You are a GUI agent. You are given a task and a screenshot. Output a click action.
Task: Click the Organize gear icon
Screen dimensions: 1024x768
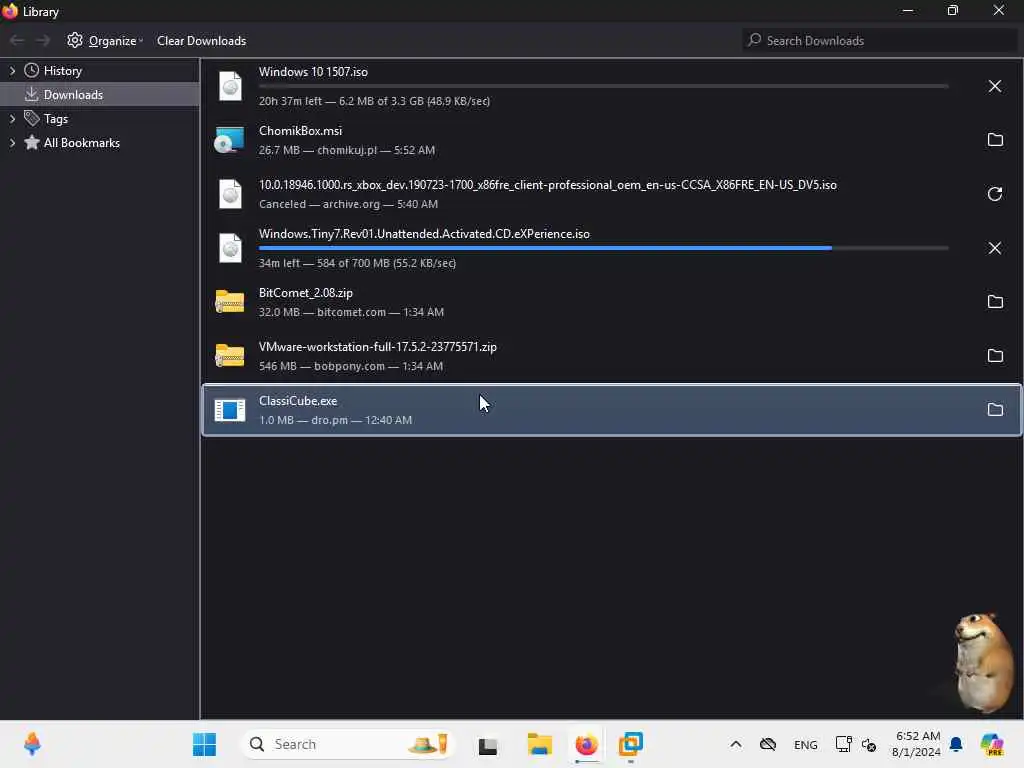click(x=74, y=40)
